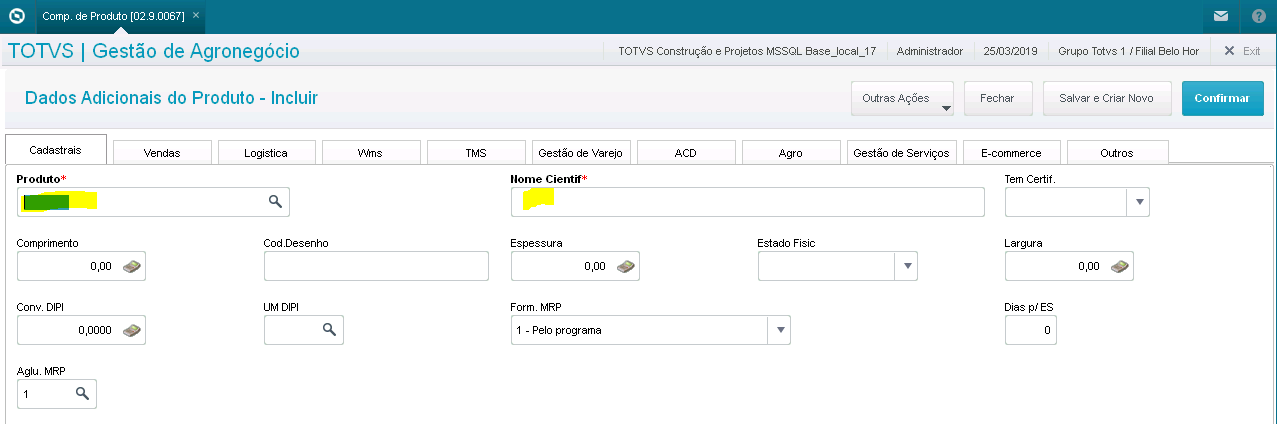Screen dimensions: 1277x424
Task: Switch to the Logistica tab
Action: tap(266, 153)
